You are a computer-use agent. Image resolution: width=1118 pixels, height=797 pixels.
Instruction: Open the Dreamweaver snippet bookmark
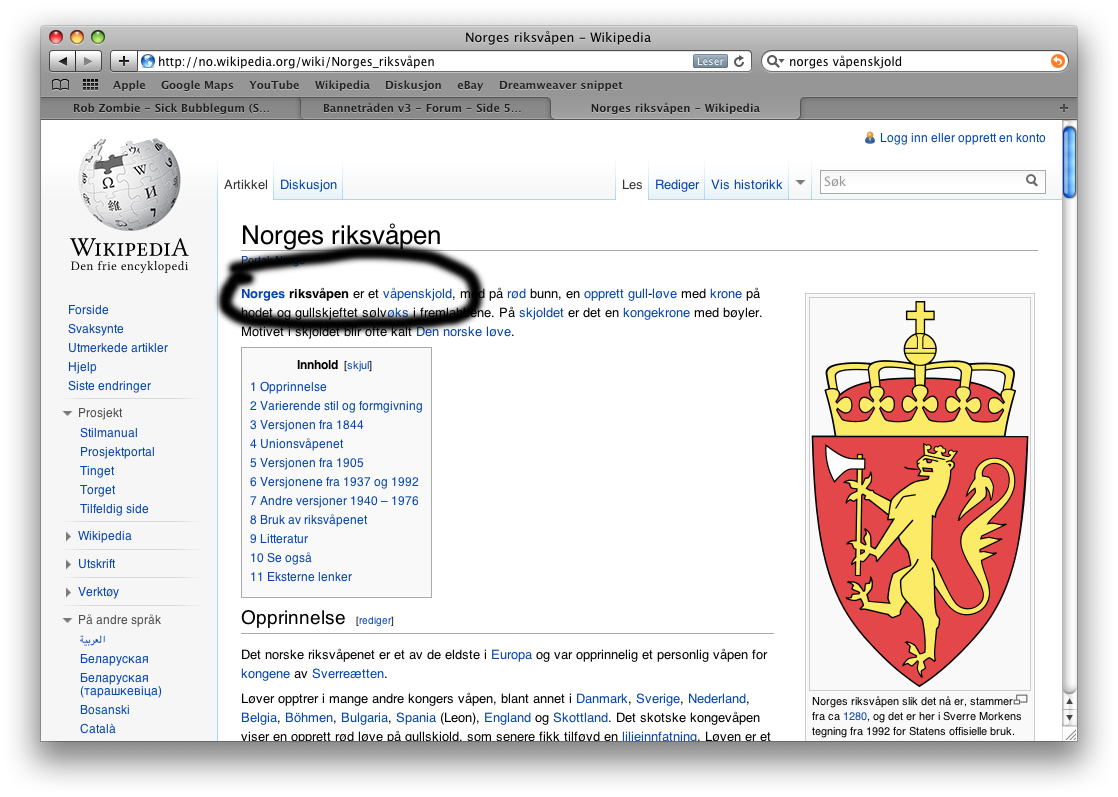click(560, 85)
